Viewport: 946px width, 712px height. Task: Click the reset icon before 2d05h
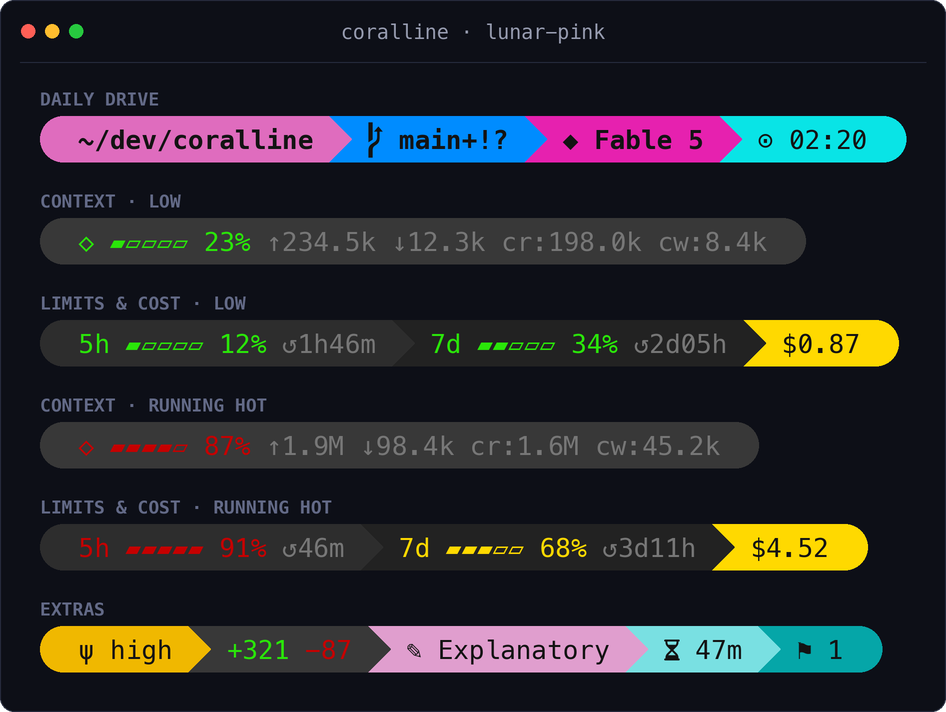[641, 346]
